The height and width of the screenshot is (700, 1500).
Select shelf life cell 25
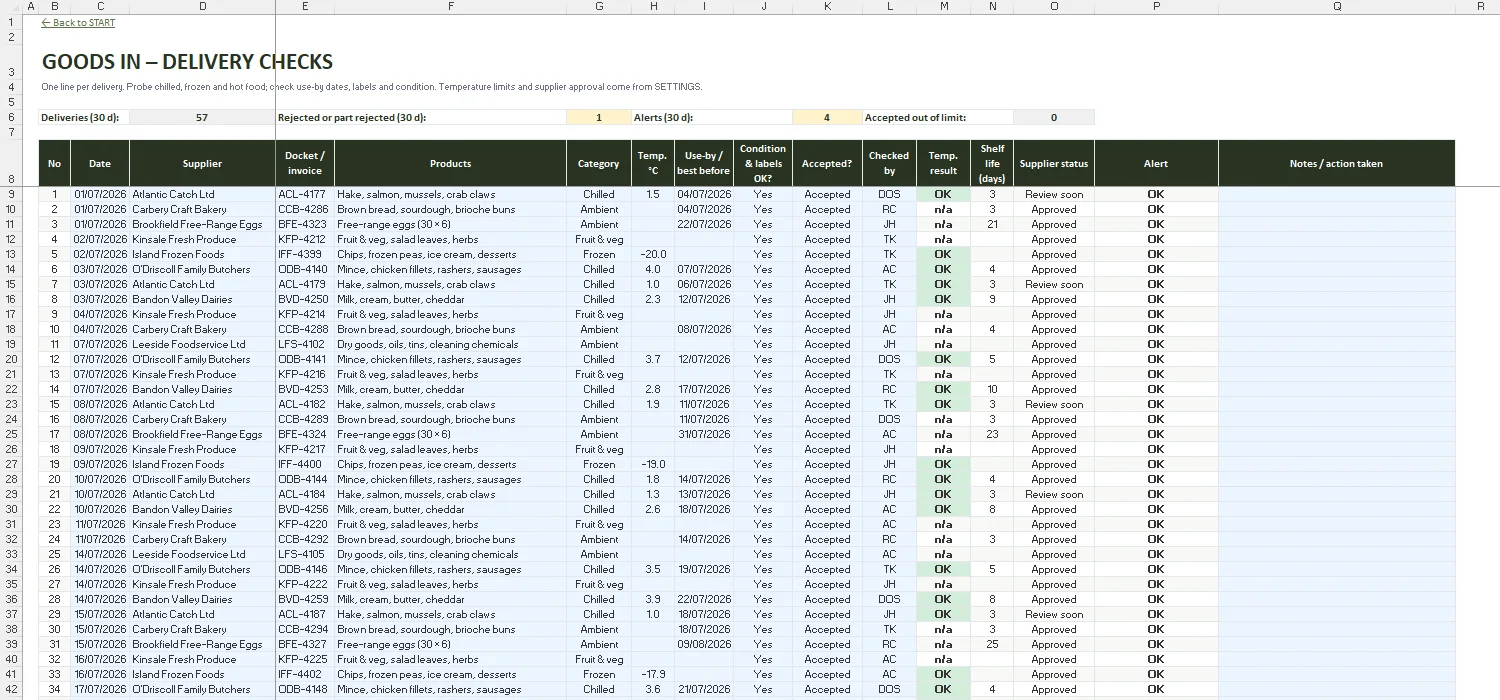tap(992, 644)
